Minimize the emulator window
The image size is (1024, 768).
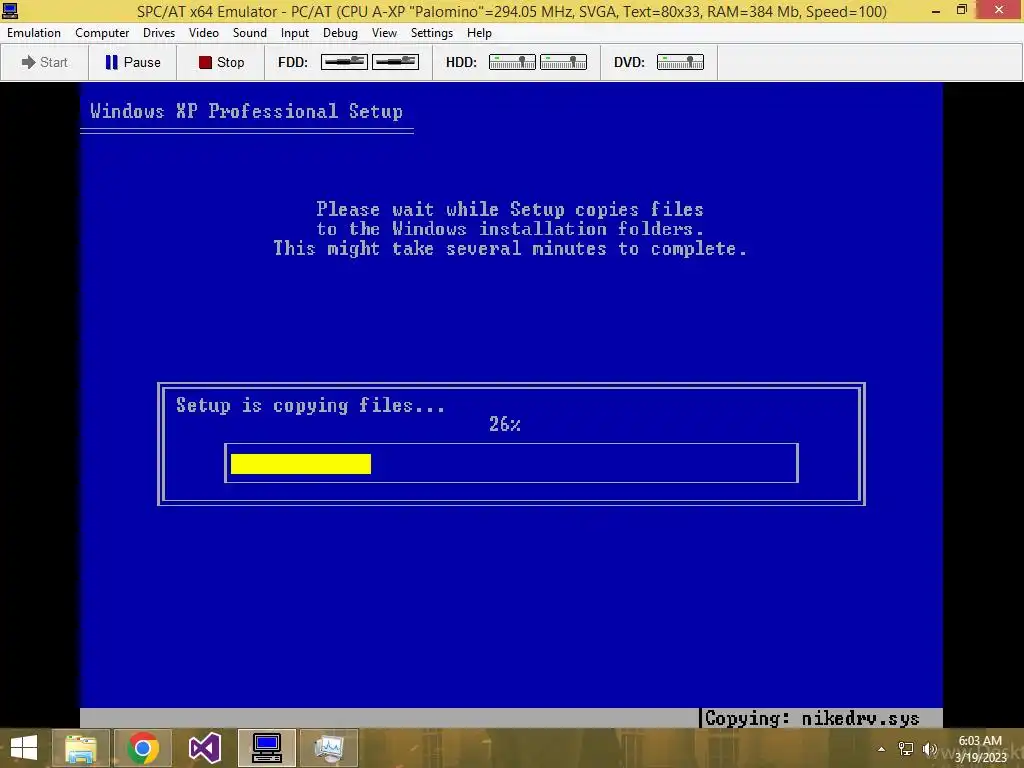point(936,10)
